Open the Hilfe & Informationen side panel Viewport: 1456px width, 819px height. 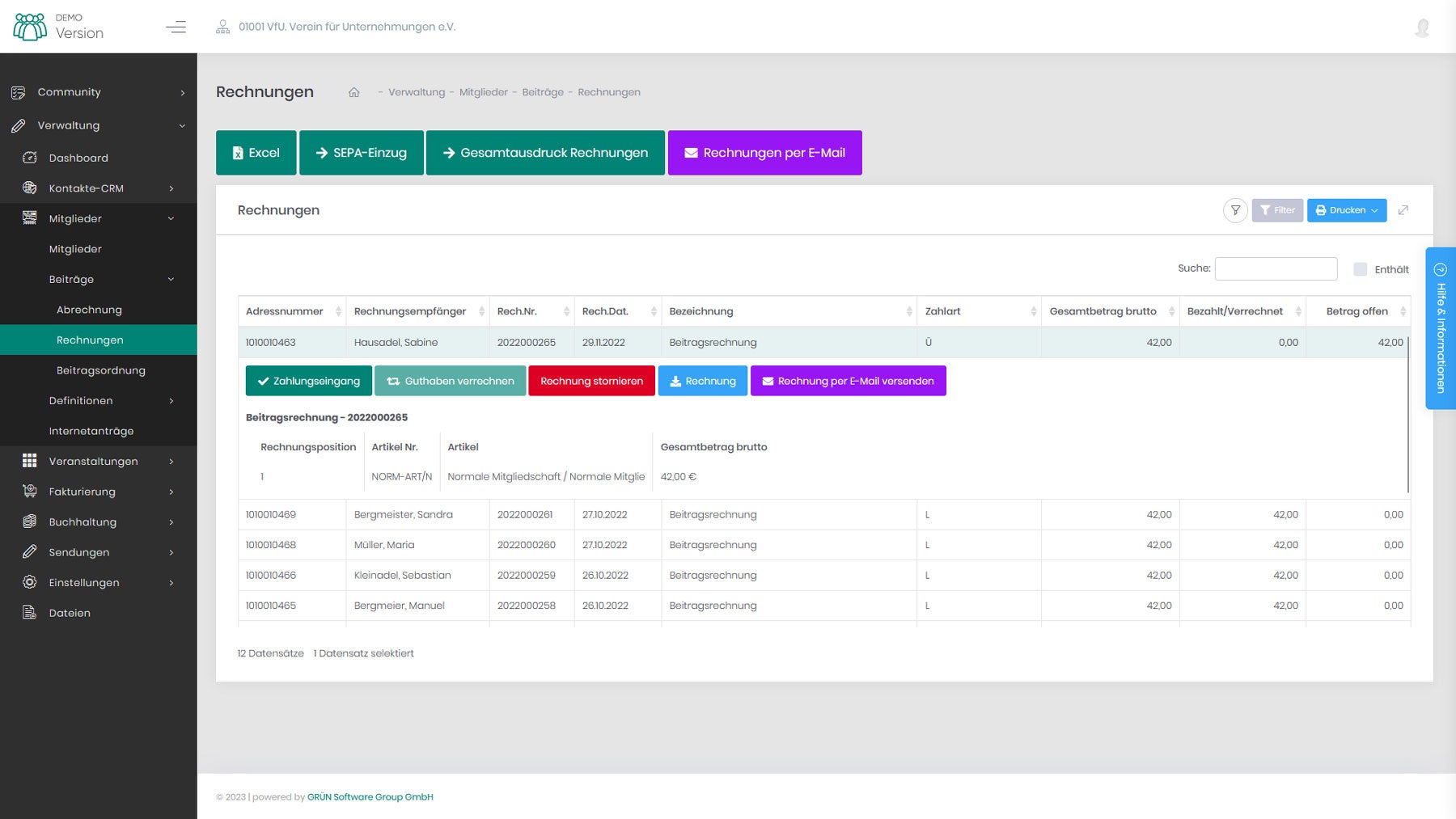point(1440,327)
